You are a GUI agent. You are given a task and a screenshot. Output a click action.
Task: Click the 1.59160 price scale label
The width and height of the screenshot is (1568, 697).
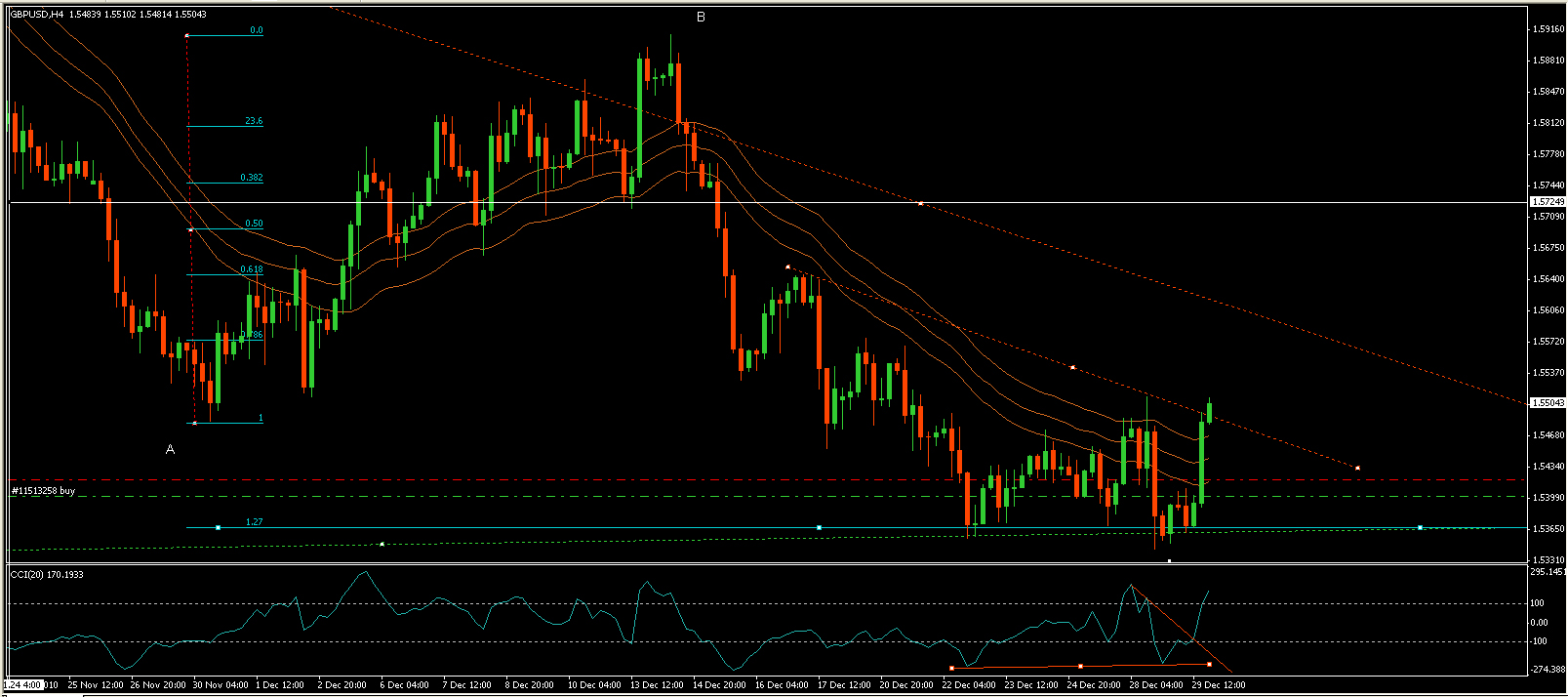(x=1548, y=29)
